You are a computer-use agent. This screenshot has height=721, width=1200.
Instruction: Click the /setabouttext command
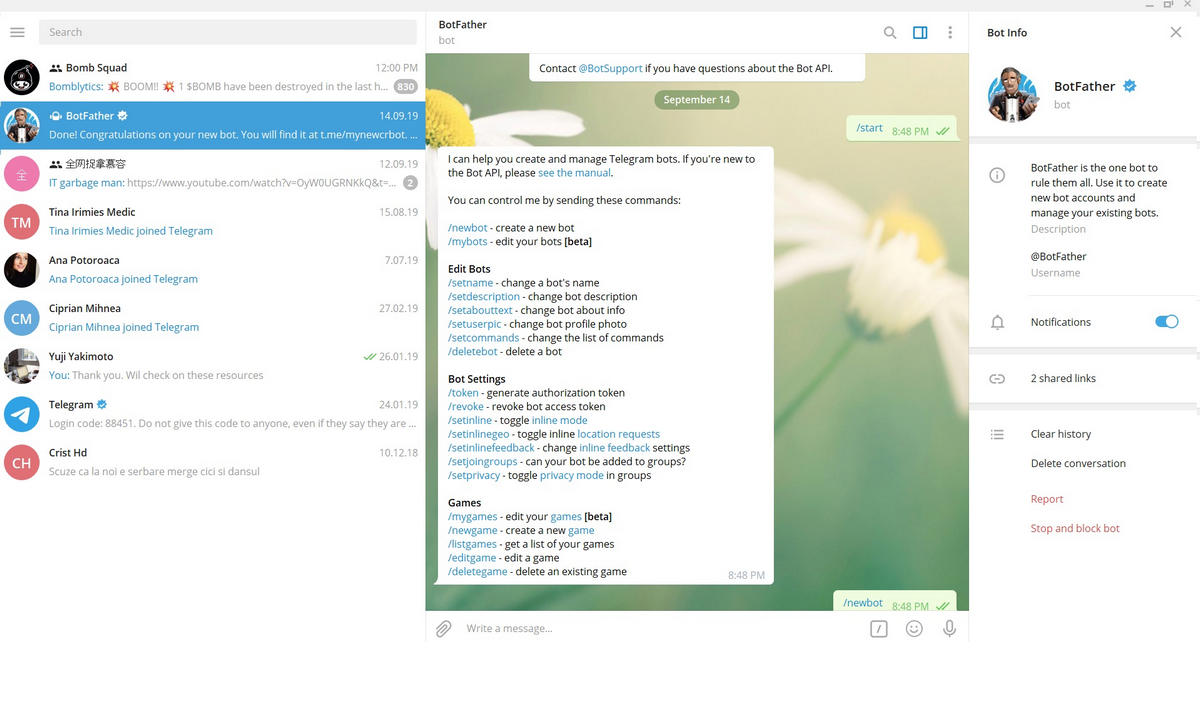[480, 310]
